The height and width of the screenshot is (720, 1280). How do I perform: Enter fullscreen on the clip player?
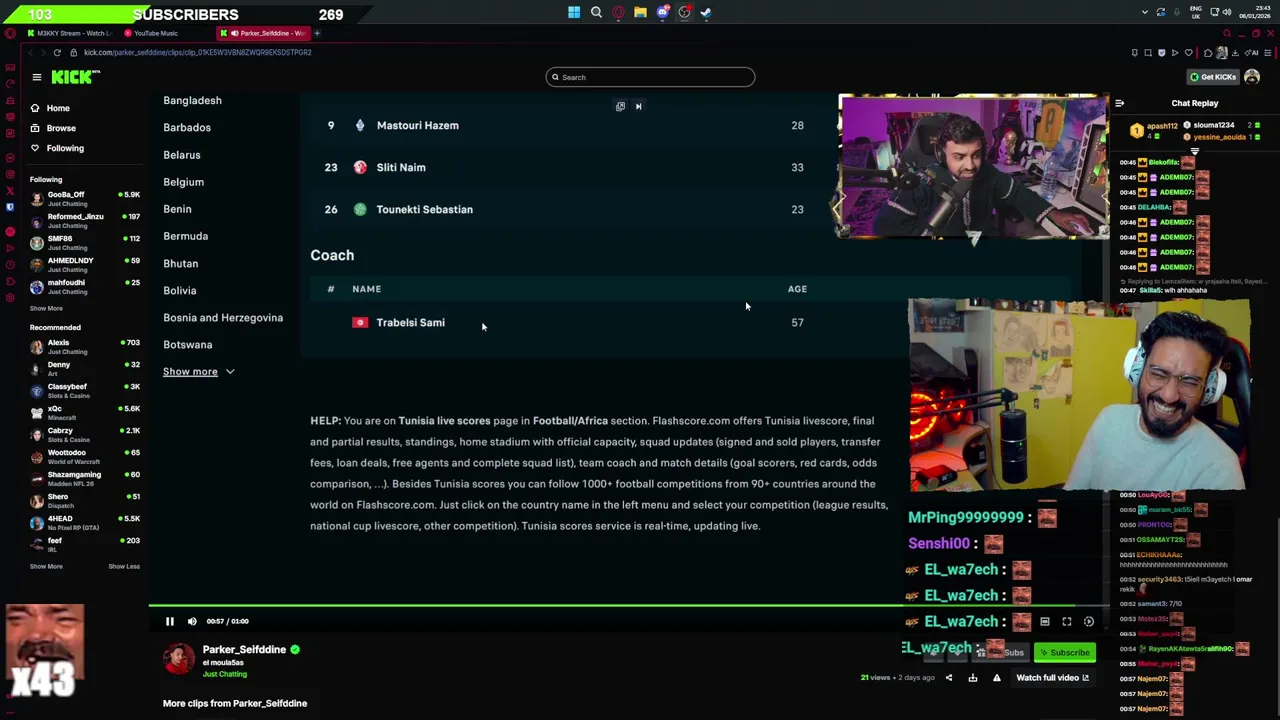click(x=1067, y=622)
